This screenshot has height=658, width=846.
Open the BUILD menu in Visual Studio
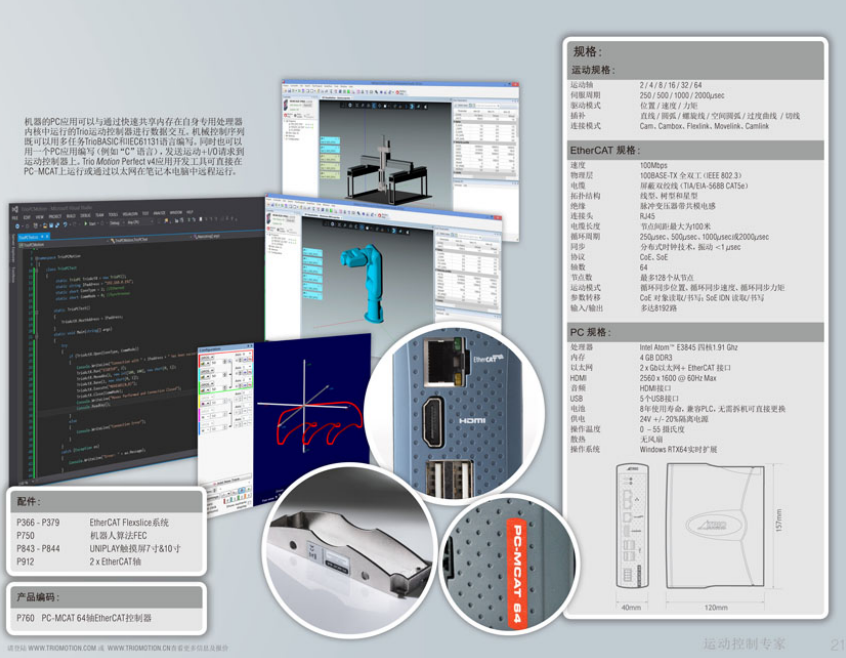[71, 216]
